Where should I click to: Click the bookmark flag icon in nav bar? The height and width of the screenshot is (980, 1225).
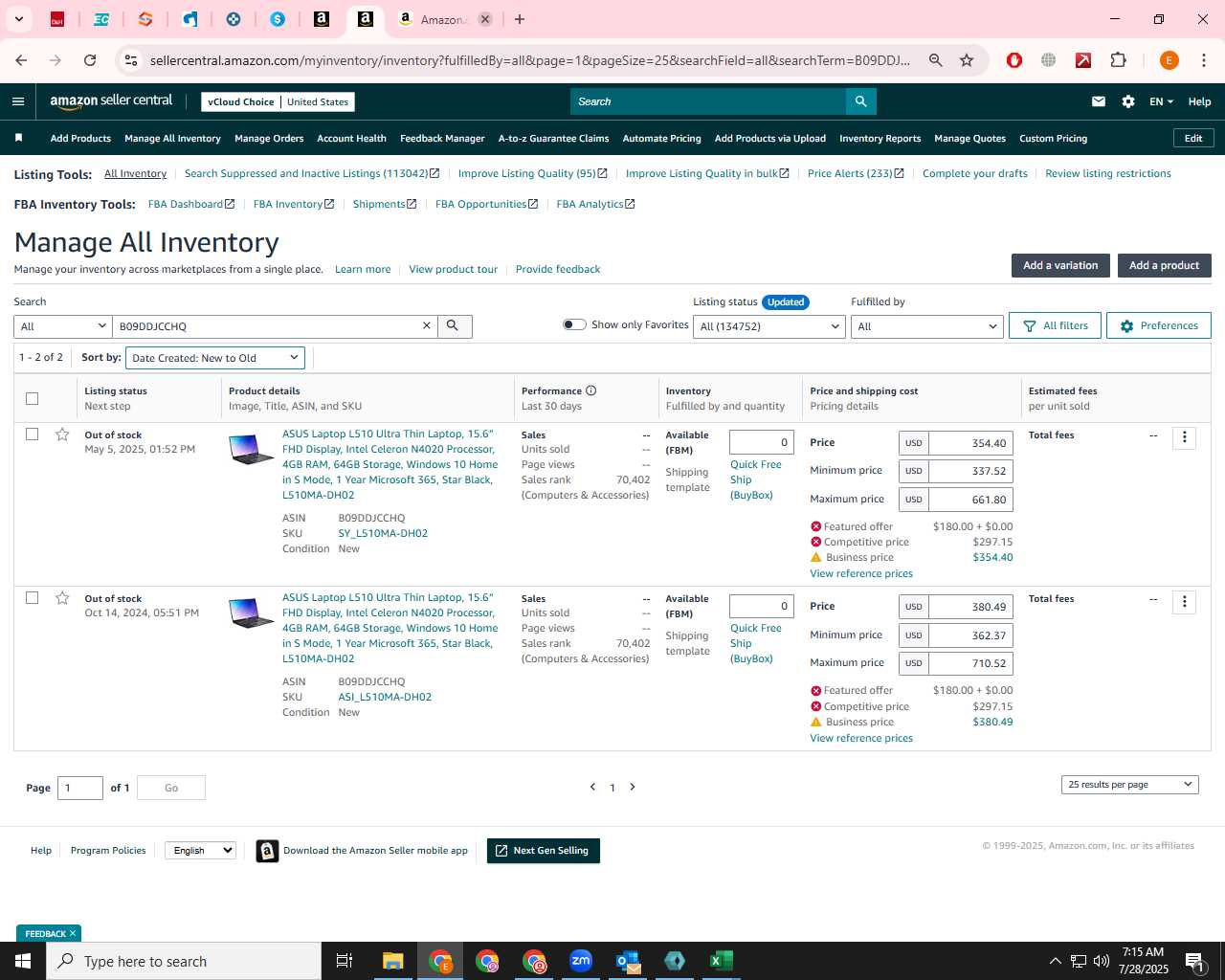pyautogui.click(x=18, y=139)
